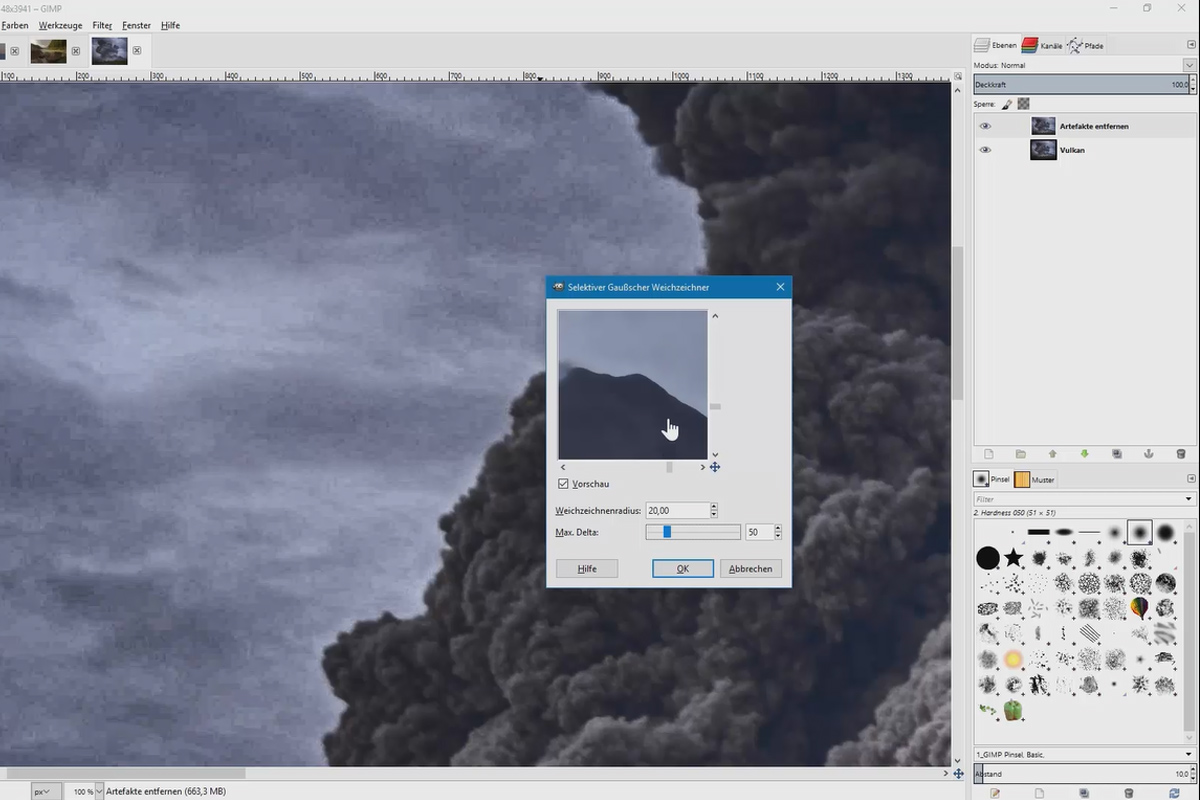The height and width of the screenshot is (800, 1200).
Task: Click the Deckkraft opacity slider
Action: click(1080, 86)
